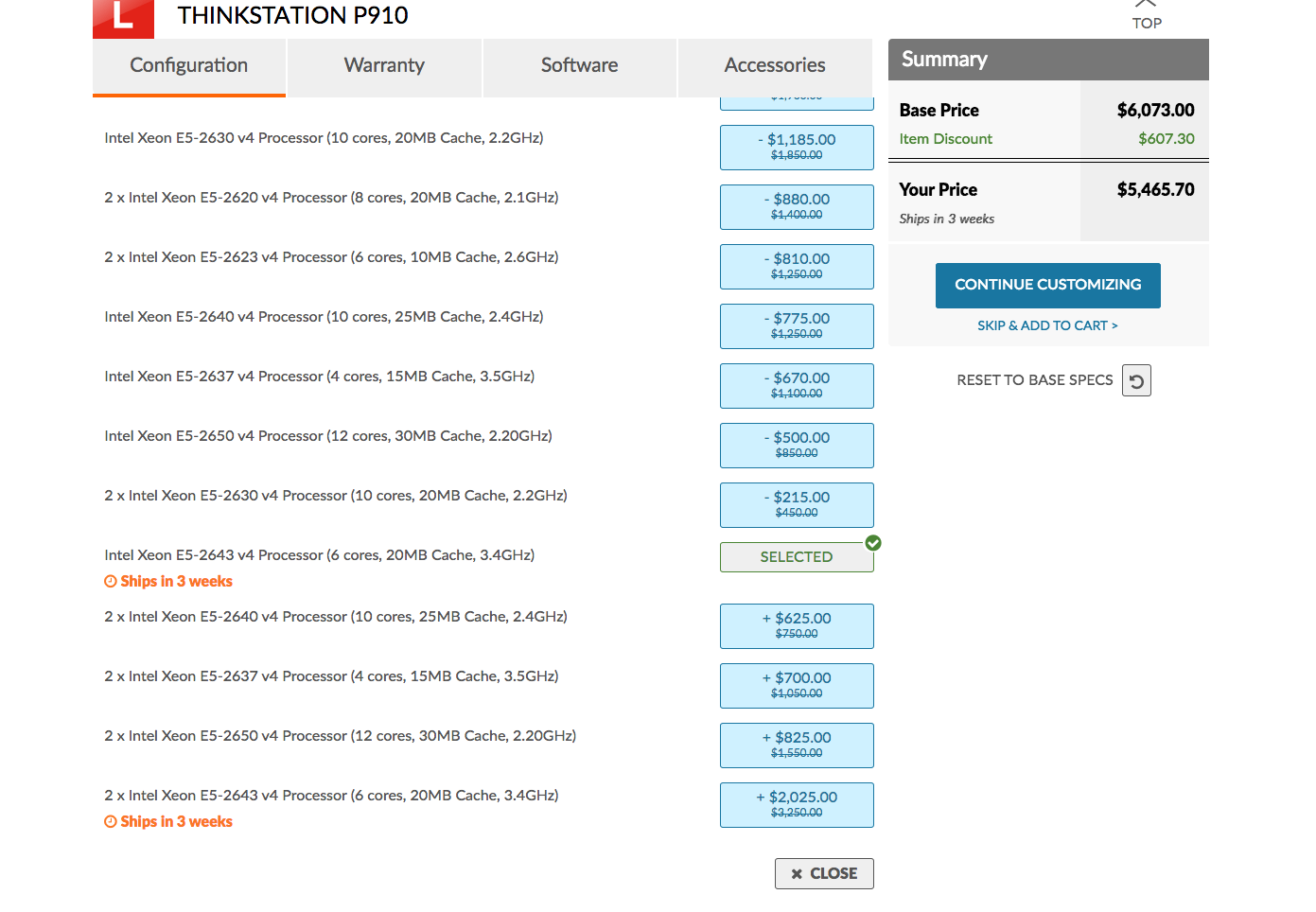Click the RESET TO BASE SPECS label
The height and width of the screenshot is (912, 1316).
1035,380
